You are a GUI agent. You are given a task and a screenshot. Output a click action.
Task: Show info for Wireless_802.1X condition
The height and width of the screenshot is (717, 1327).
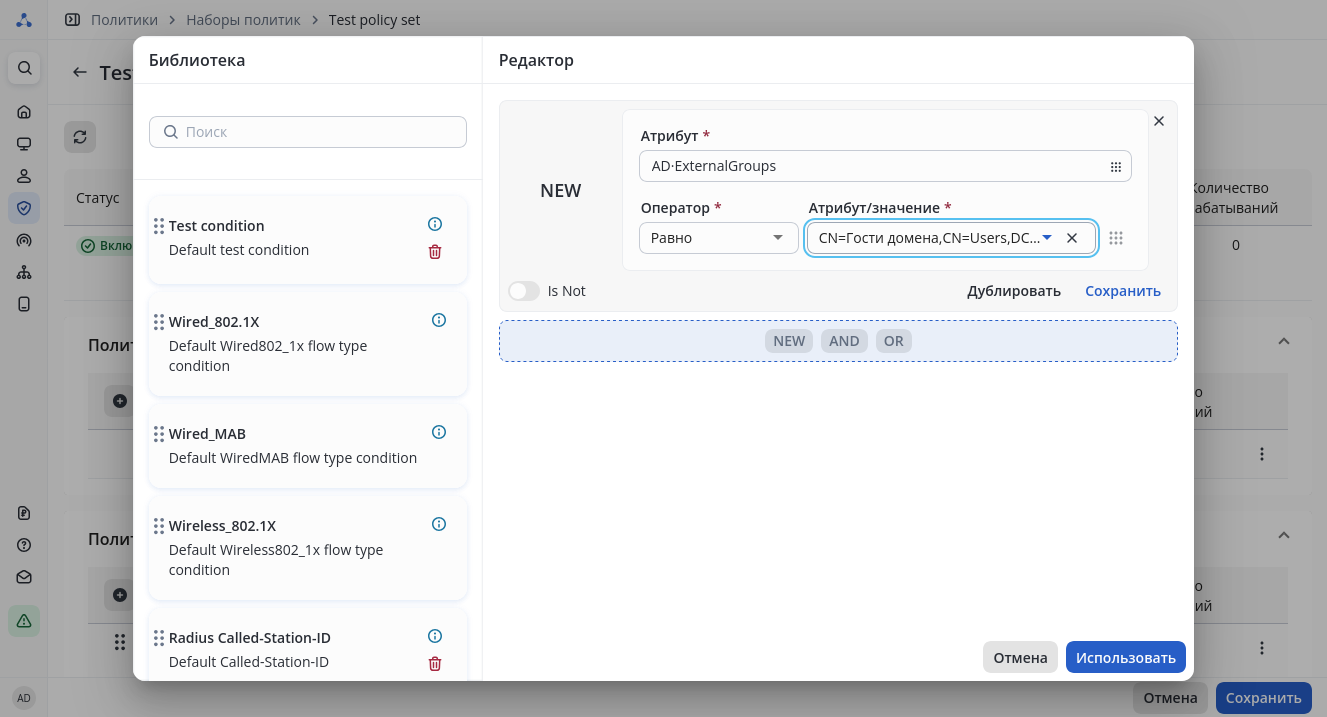click(x=439, y=524)
